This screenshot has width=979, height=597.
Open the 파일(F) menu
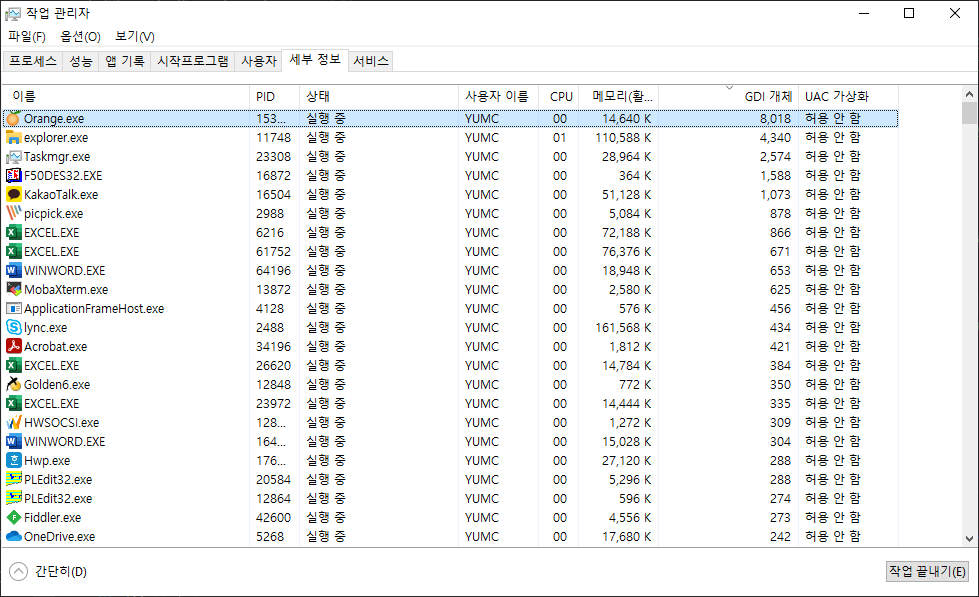coord(27,37)
